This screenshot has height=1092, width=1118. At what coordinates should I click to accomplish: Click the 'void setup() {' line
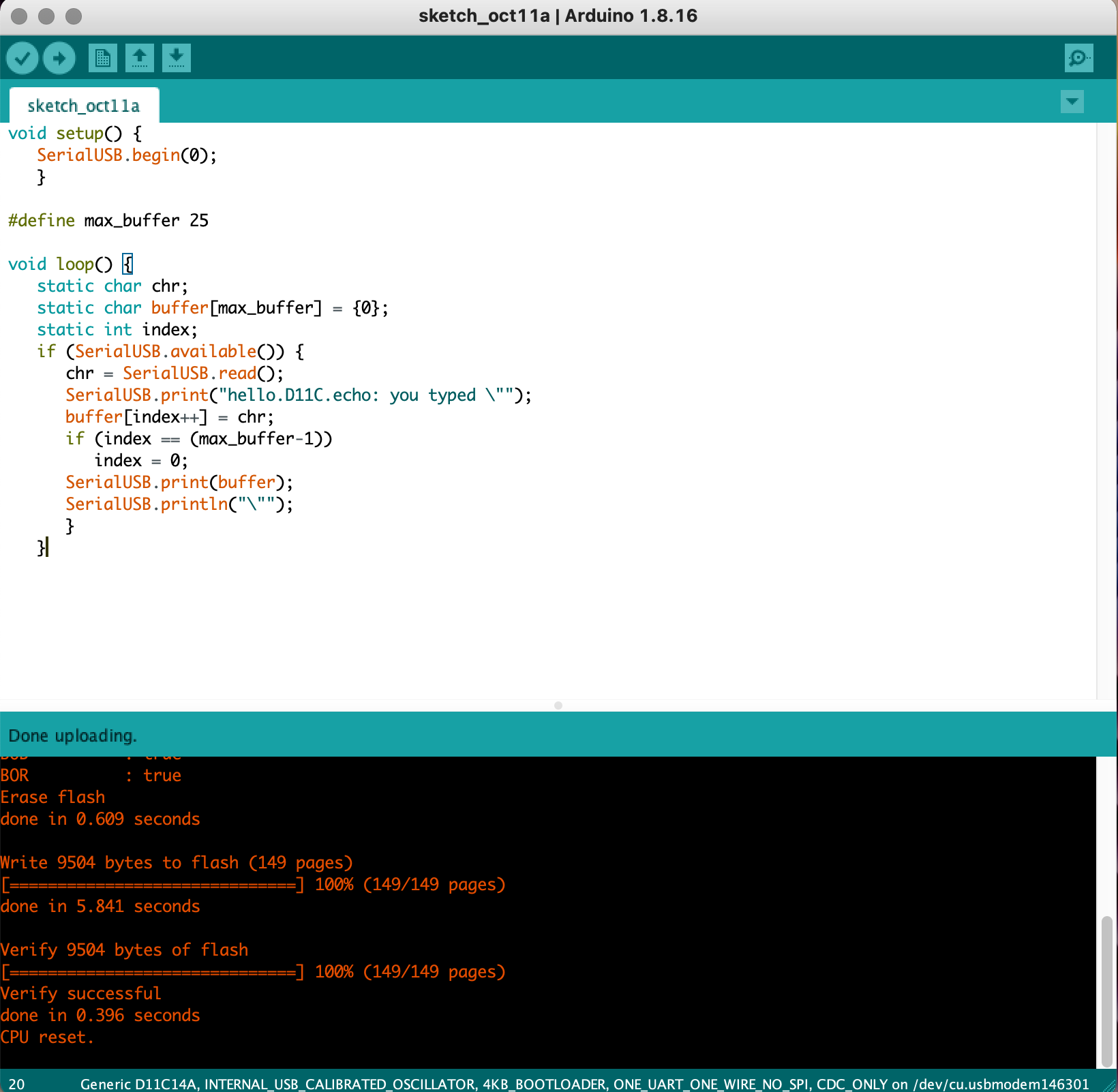75,134
